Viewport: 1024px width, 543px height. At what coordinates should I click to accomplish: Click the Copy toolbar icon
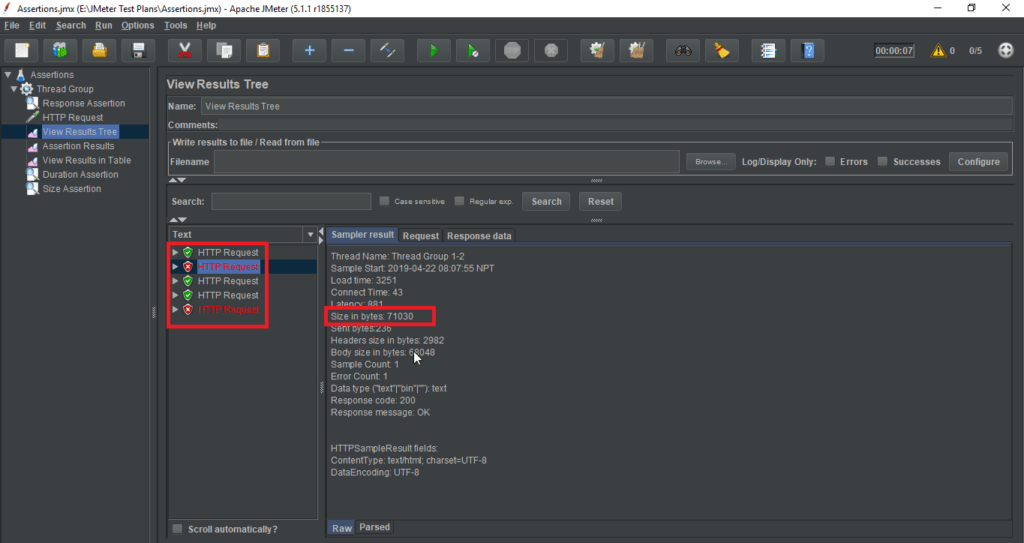224,50
